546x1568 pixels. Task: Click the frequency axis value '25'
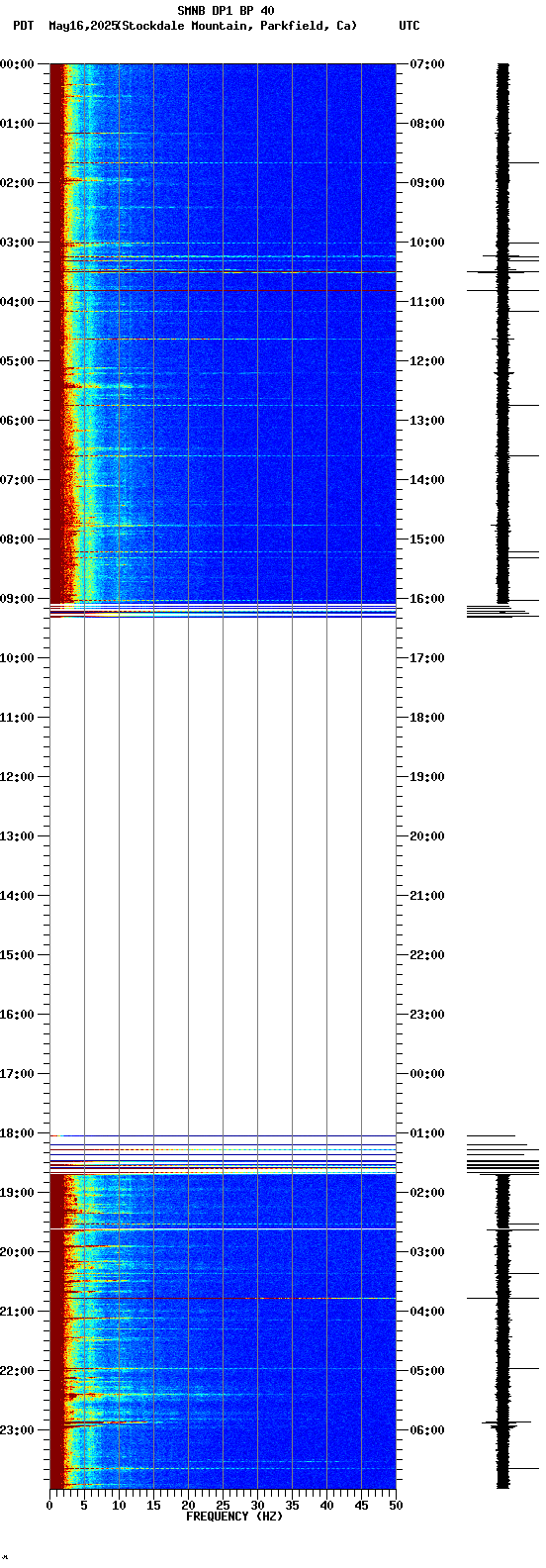[x=223, y=1507]
